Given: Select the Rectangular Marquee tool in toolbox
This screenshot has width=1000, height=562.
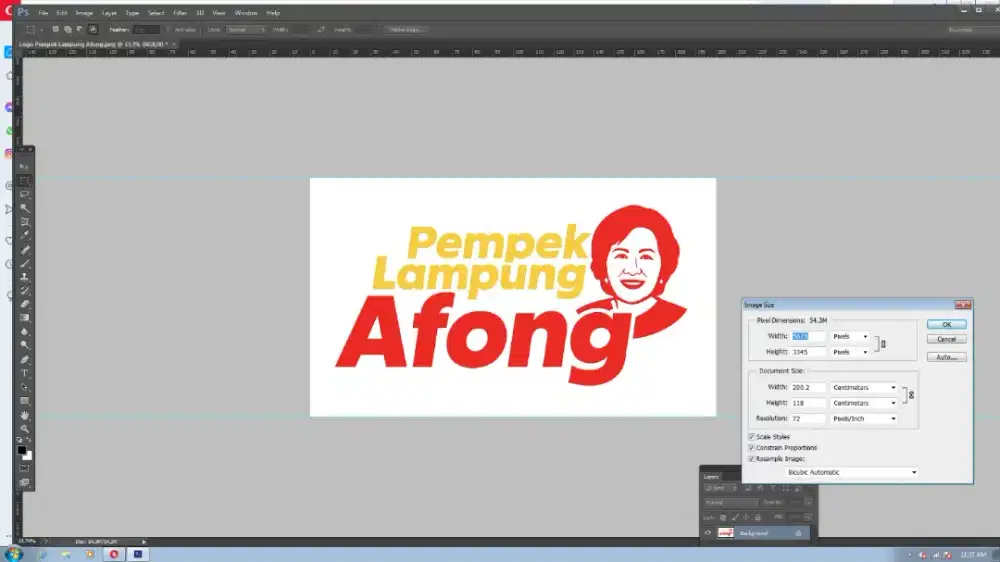Looking at the screenshot, I should click(x=24, y=181).
